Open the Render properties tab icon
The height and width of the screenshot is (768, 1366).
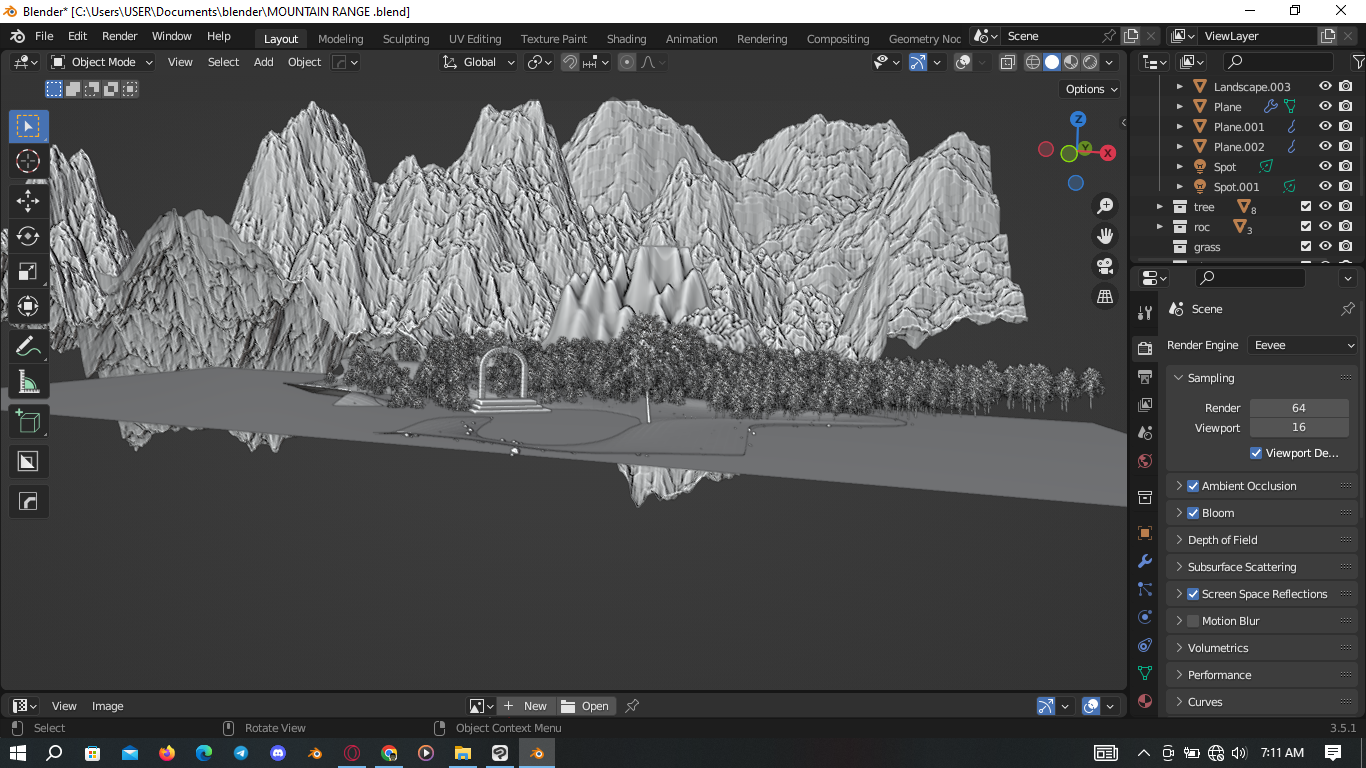(1145, 349)
